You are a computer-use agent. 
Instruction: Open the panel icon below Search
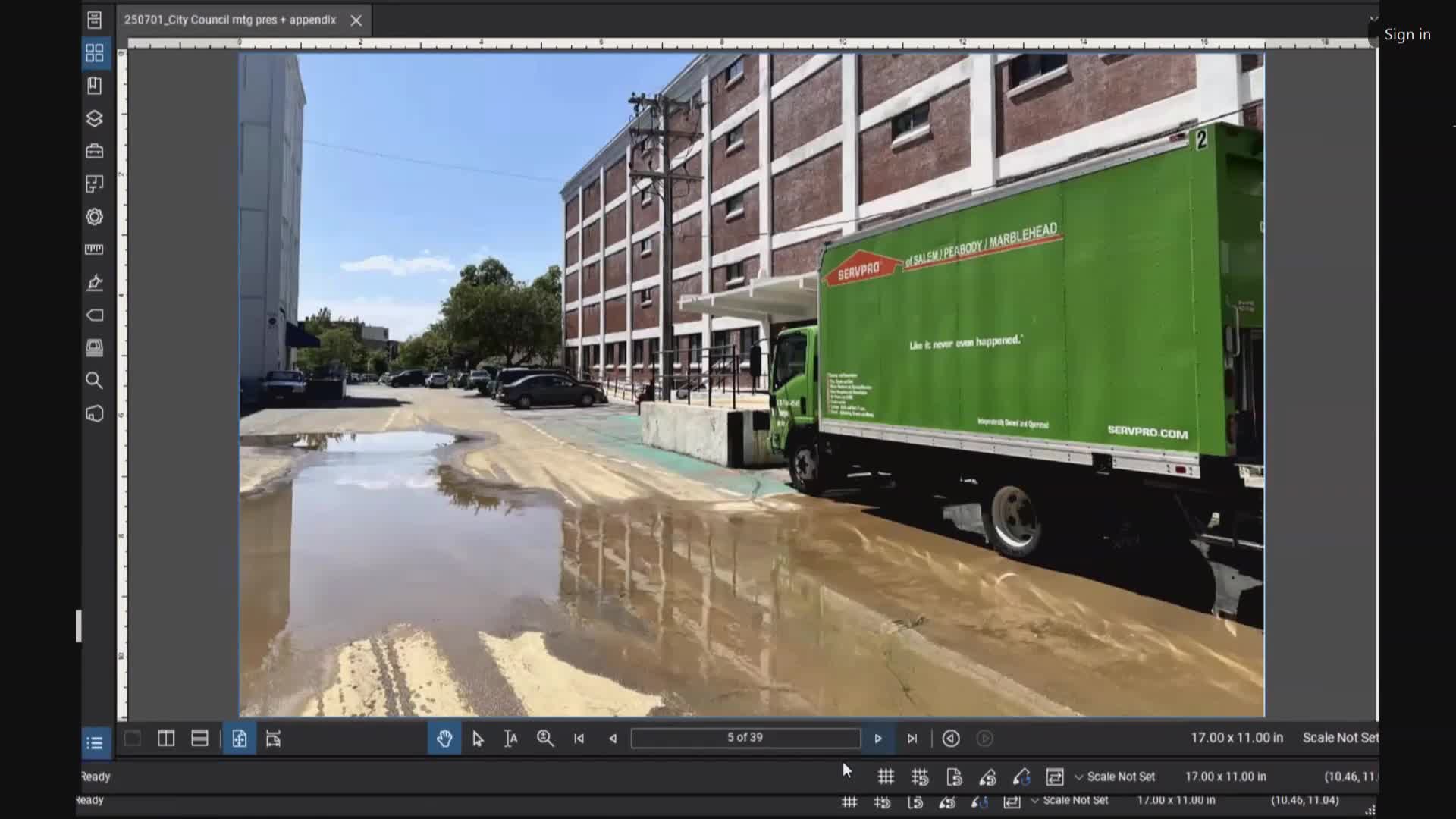pos(94,413)
